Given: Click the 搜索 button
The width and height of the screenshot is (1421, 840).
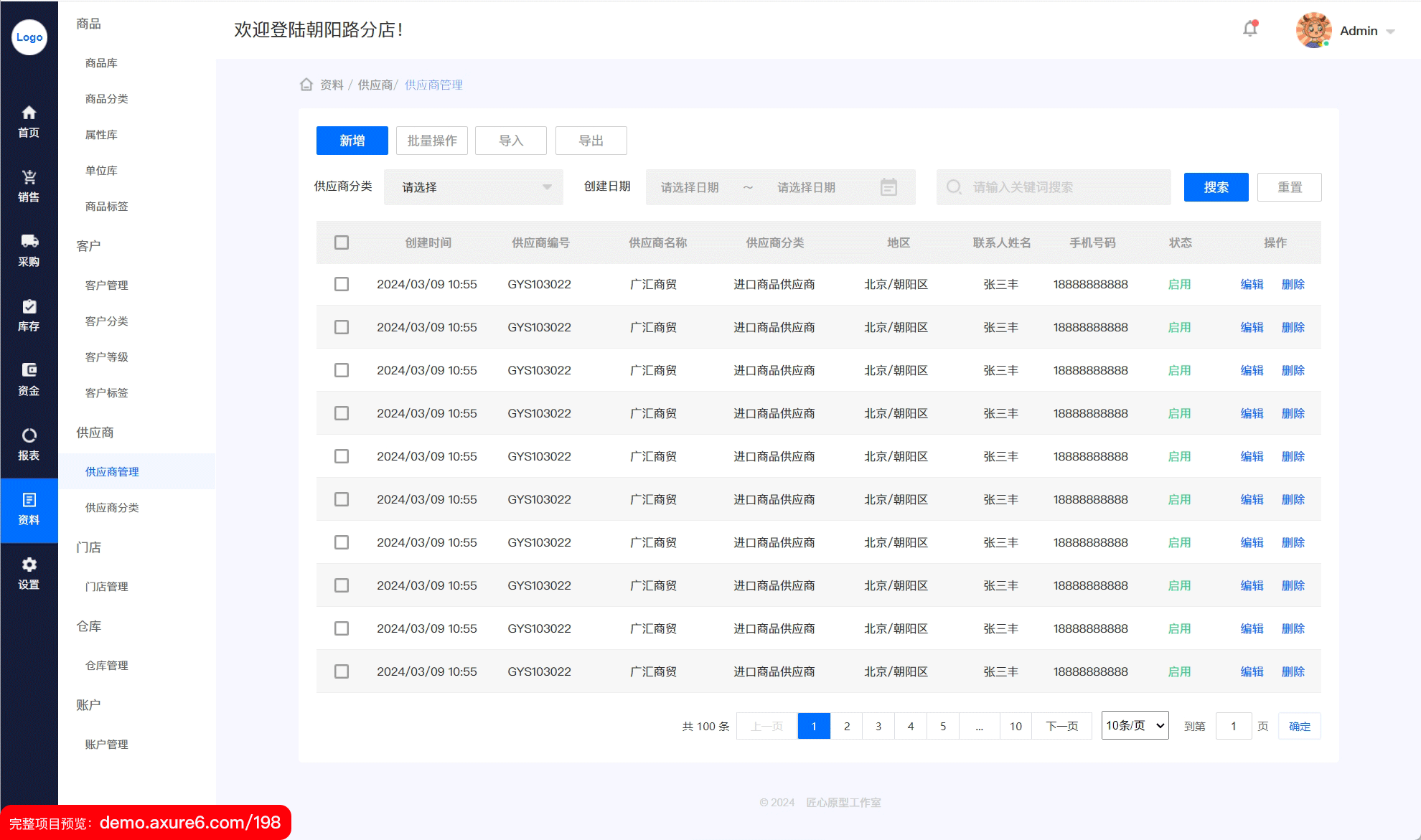Looking at the screenshot, I should click(x=1216, y=187).
